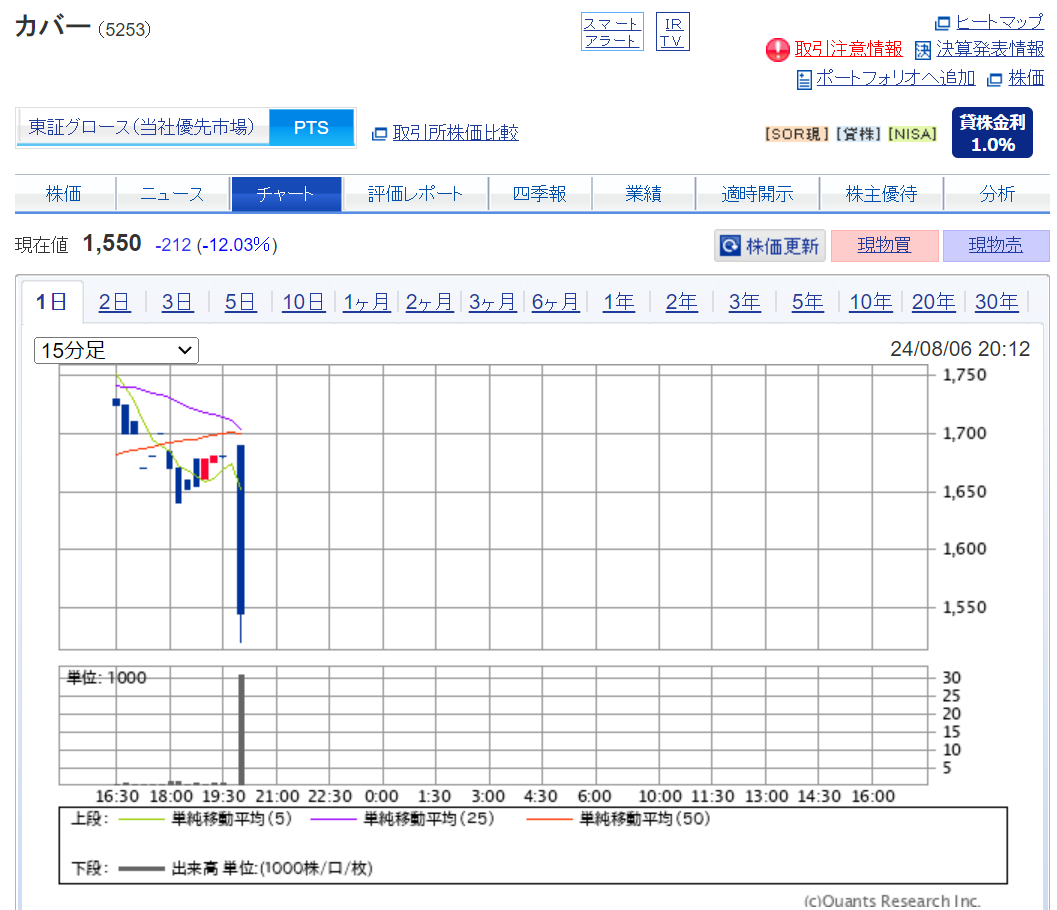The width and height of the screenshot is (1057, 910).
Task: Click the 株価 link at top right
Action: coord(1026,78)
